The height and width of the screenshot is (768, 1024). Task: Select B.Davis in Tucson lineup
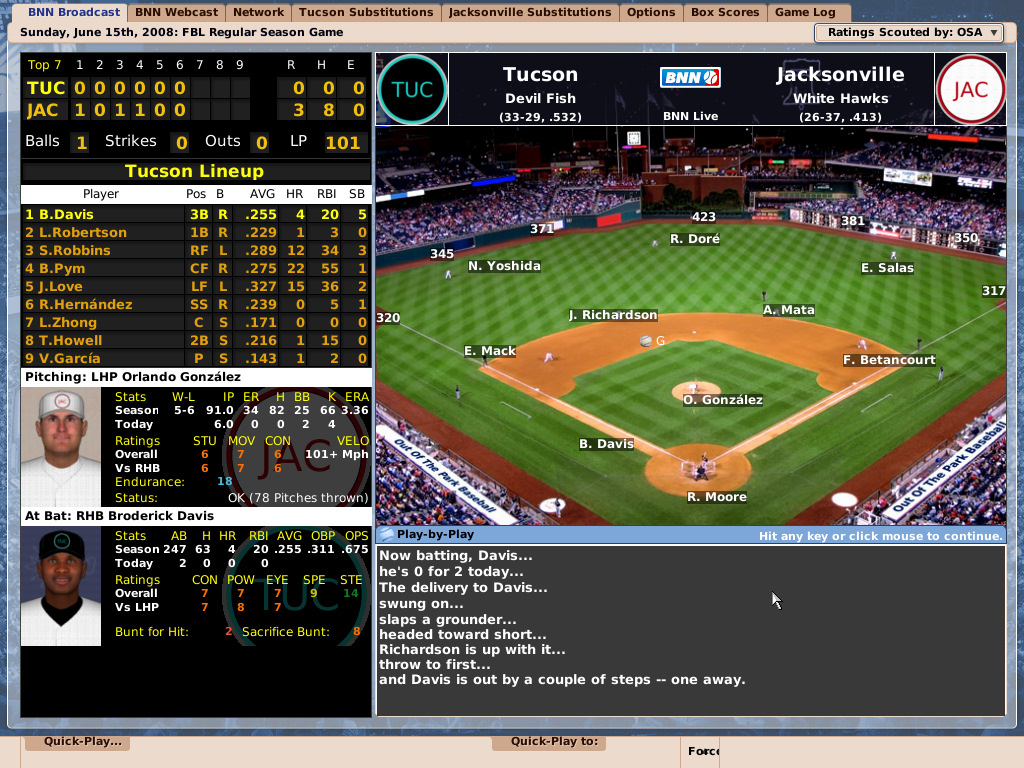(x=196, y=214)
